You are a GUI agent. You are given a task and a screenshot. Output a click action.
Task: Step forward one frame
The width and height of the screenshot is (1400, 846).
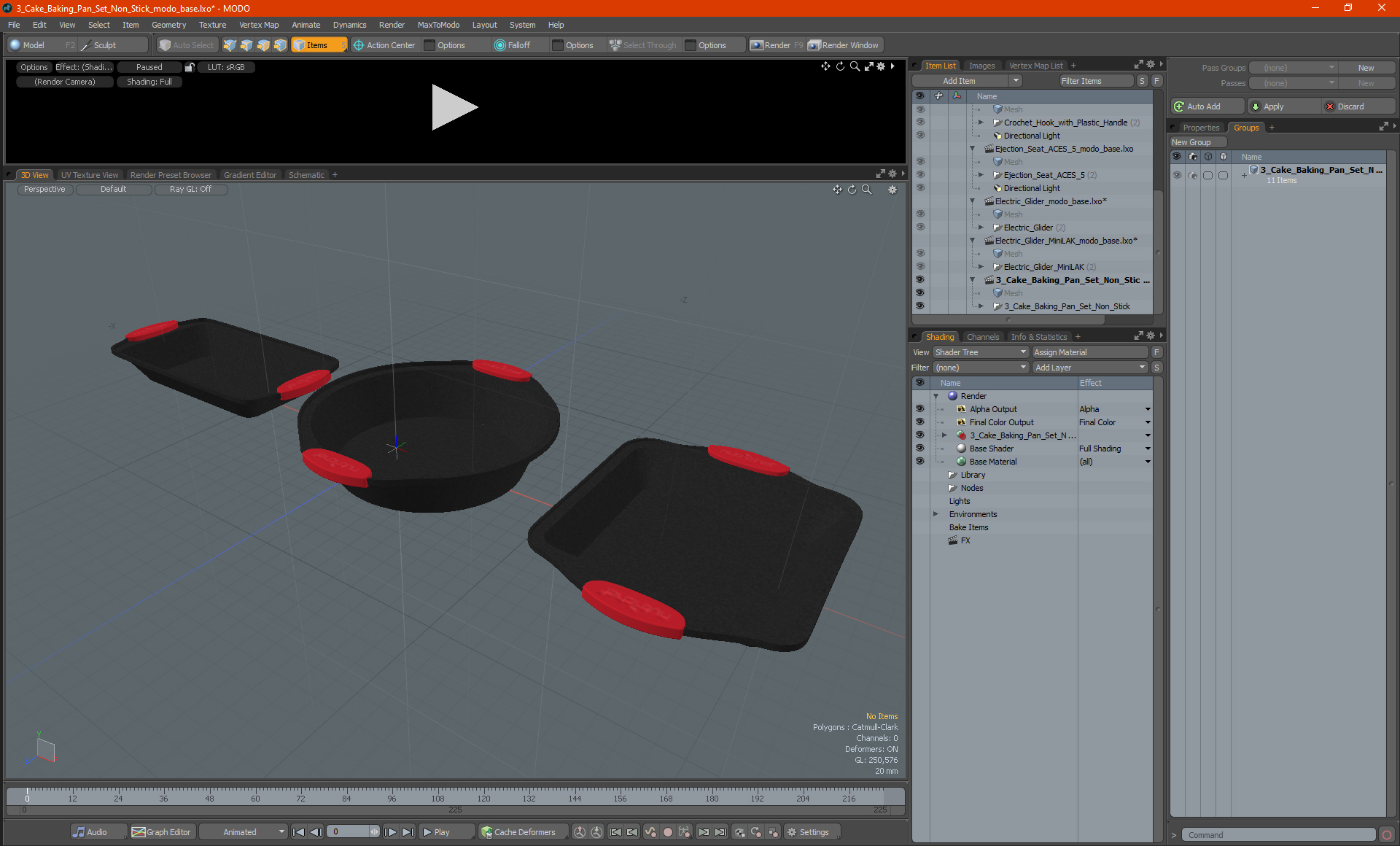pos(391,832)
